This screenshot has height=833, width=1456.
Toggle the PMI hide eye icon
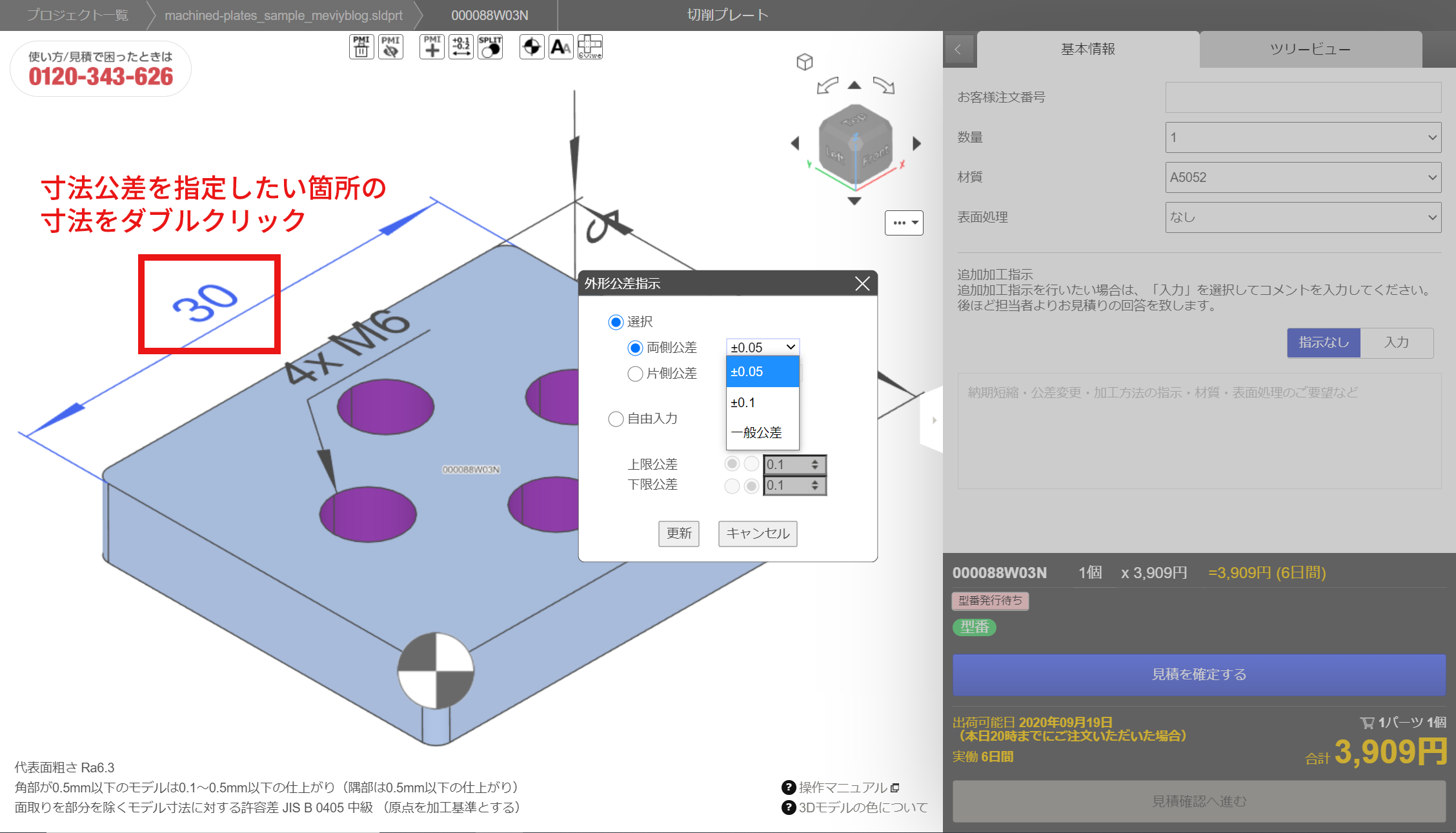390,47
